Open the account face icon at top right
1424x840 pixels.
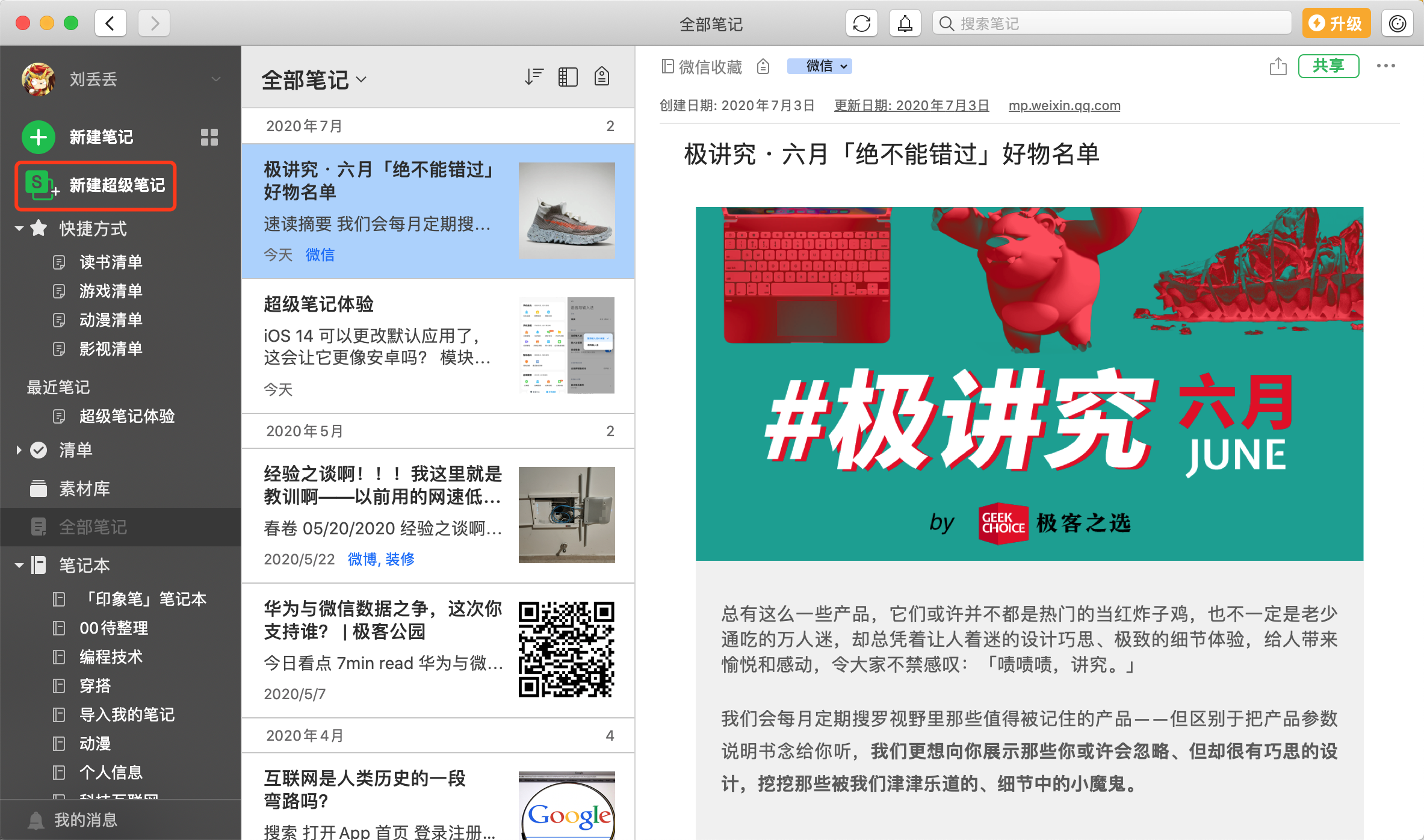pos(1398,23)
